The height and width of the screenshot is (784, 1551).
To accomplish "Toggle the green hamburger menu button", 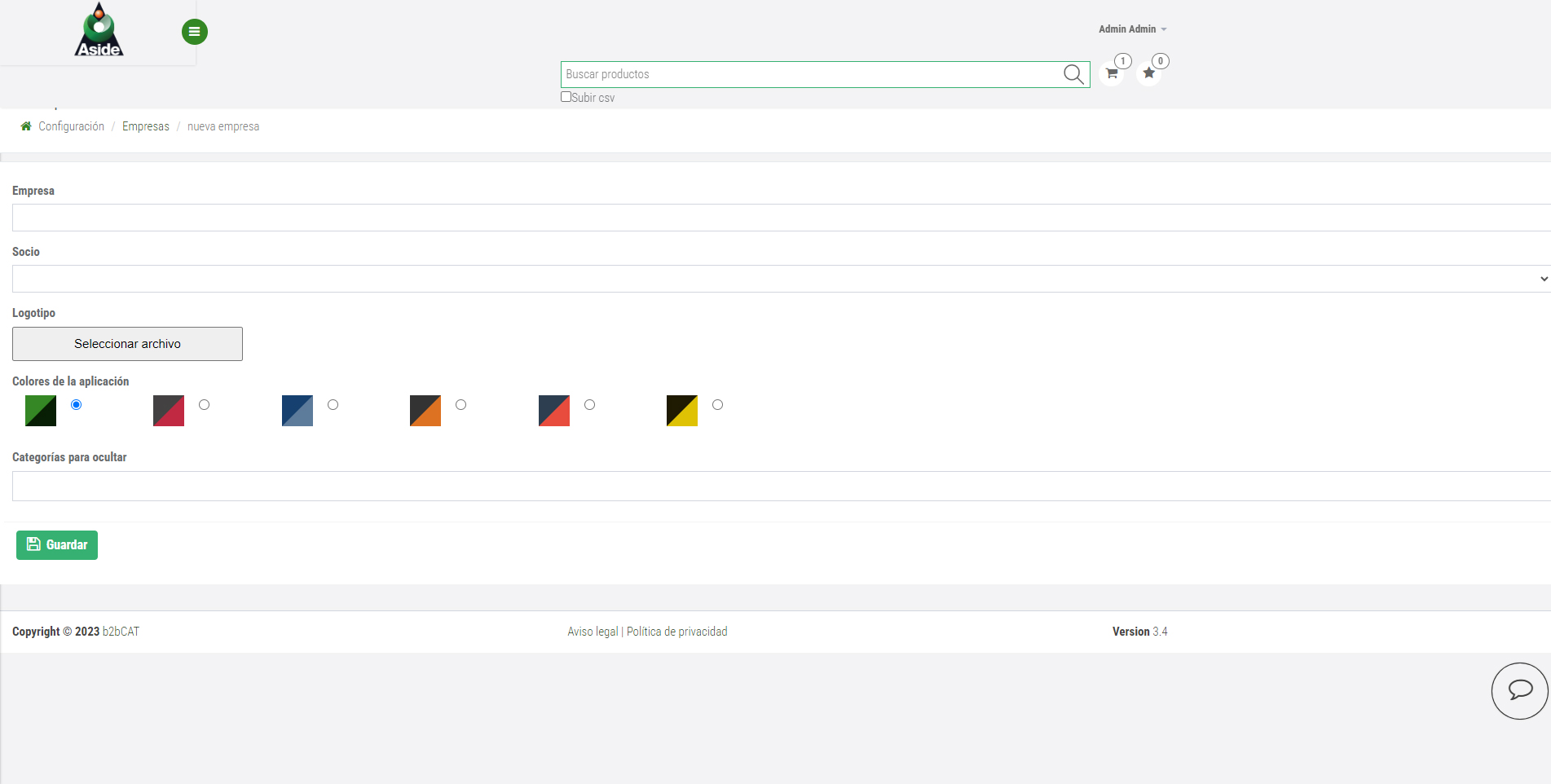I will pyautogui.click(x=194, y=32).
